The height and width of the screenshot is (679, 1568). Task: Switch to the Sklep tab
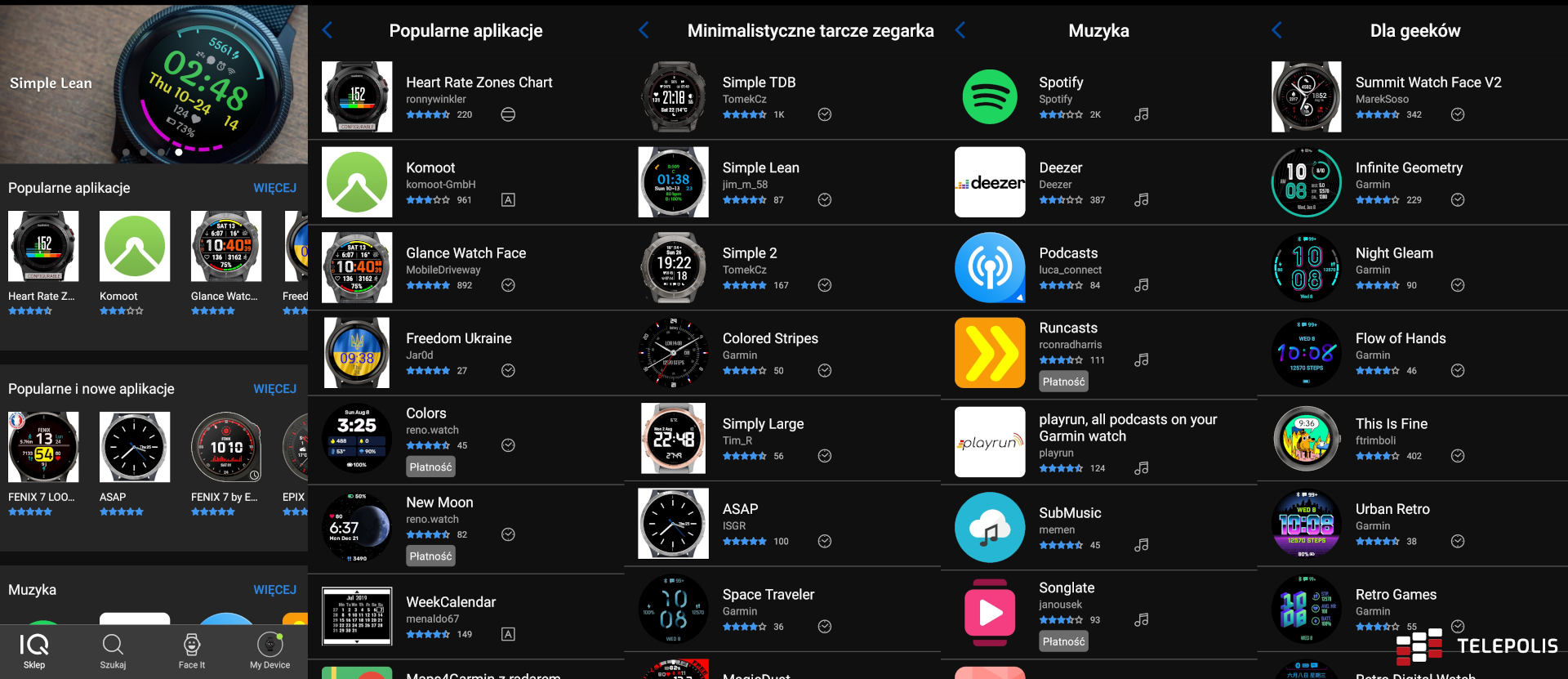34,651
